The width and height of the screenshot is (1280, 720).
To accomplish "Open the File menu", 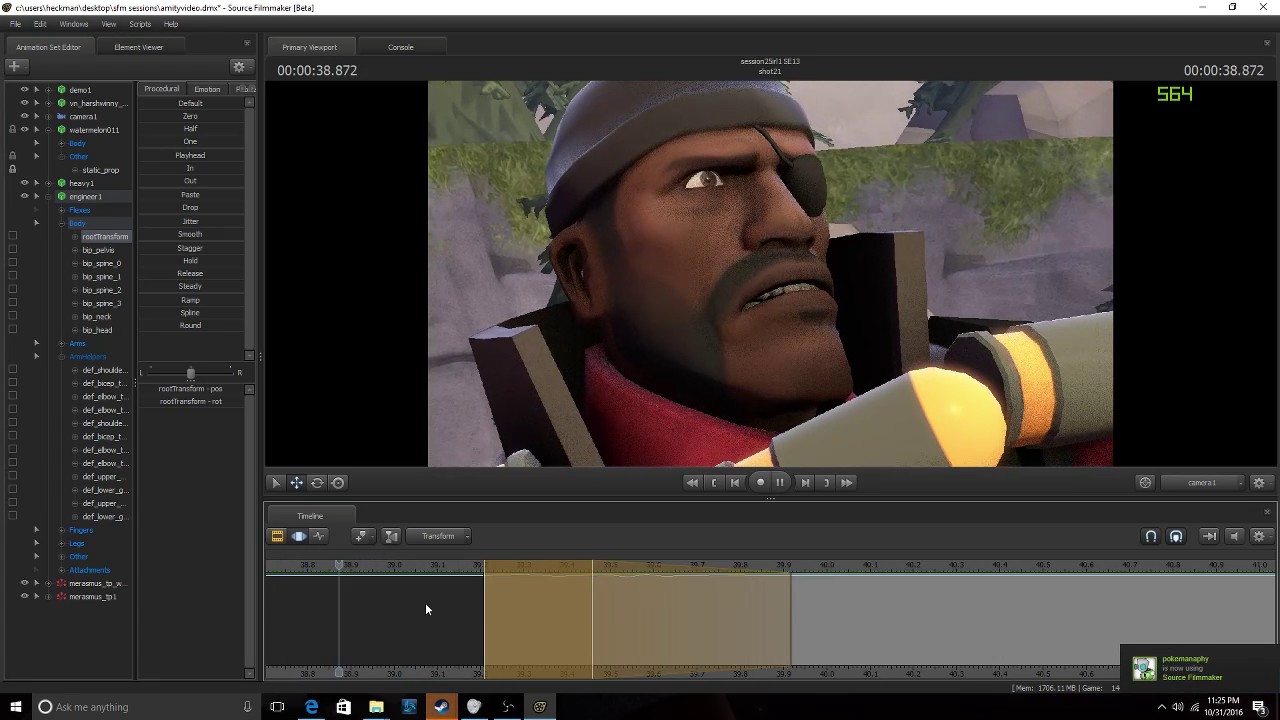I will (15, 24).
